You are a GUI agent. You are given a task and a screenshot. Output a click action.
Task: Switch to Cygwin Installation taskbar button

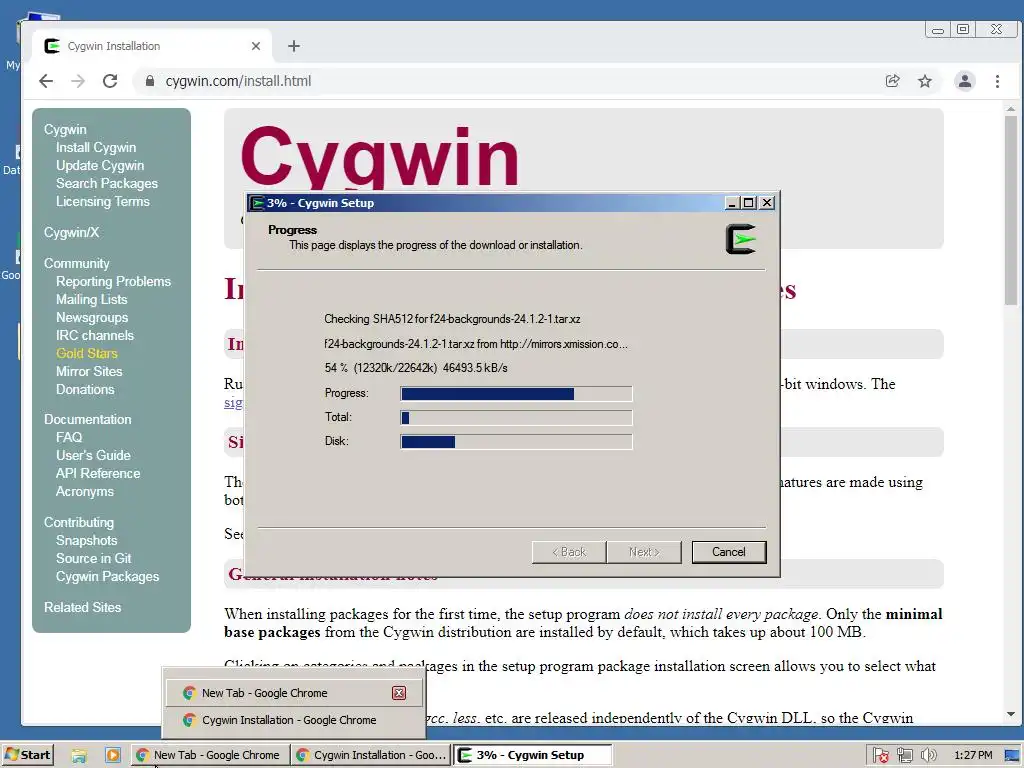tap(371, 755)
